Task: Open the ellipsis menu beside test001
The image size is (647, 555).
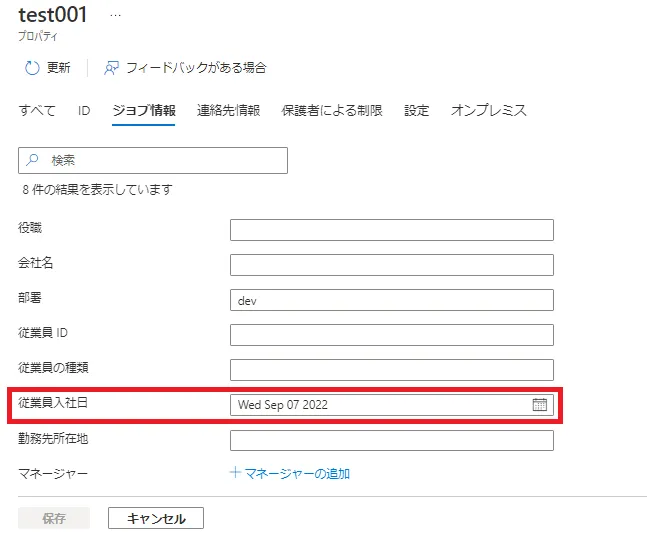Action: [115, 16]
